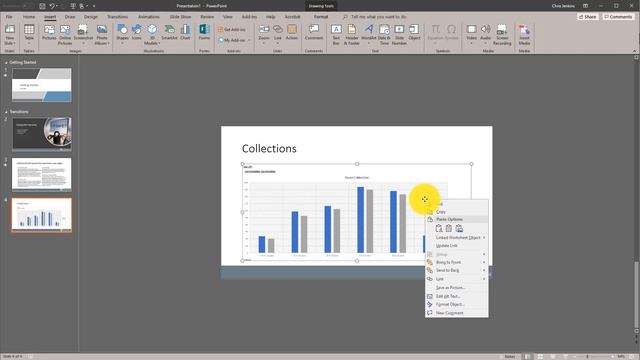Switch to the Design tab
640x360 pixels.
click(x=91, y=17)
